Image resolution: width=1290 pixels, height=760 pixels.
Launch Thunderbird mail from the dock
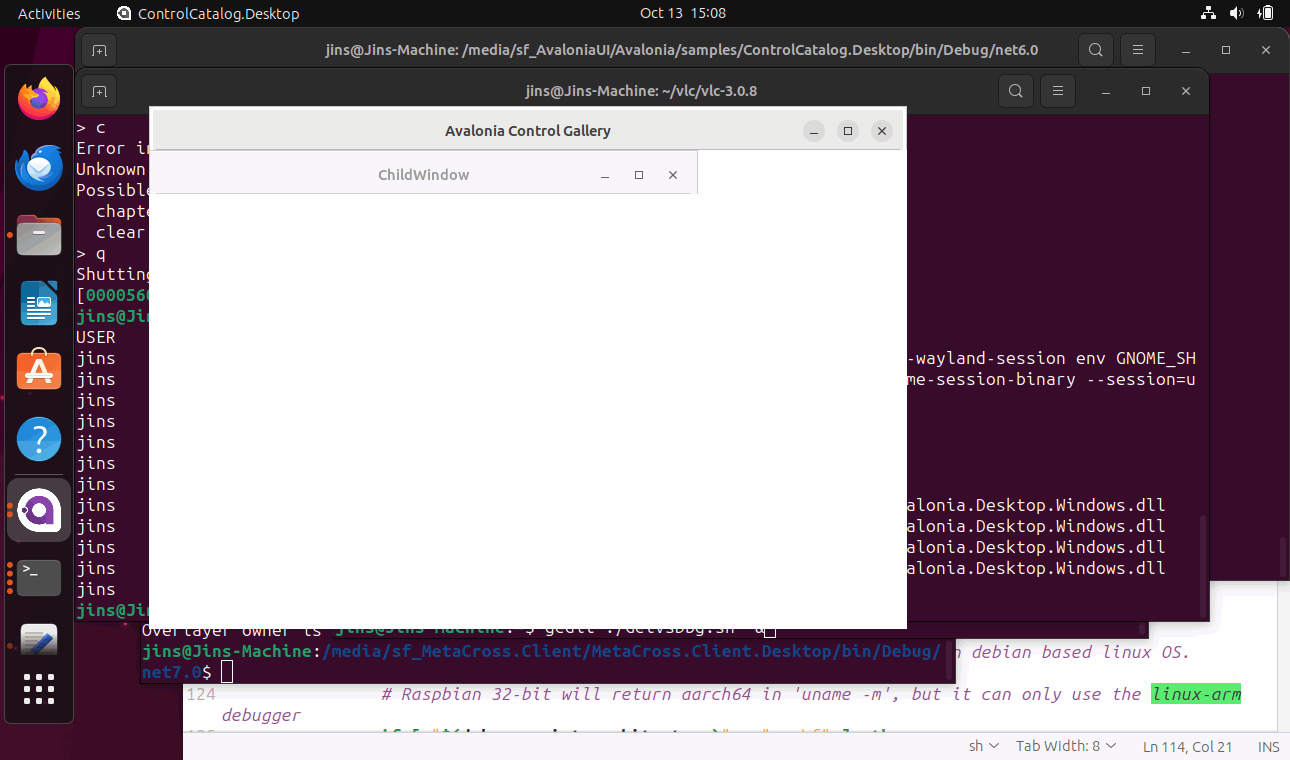tap(39, 167)
